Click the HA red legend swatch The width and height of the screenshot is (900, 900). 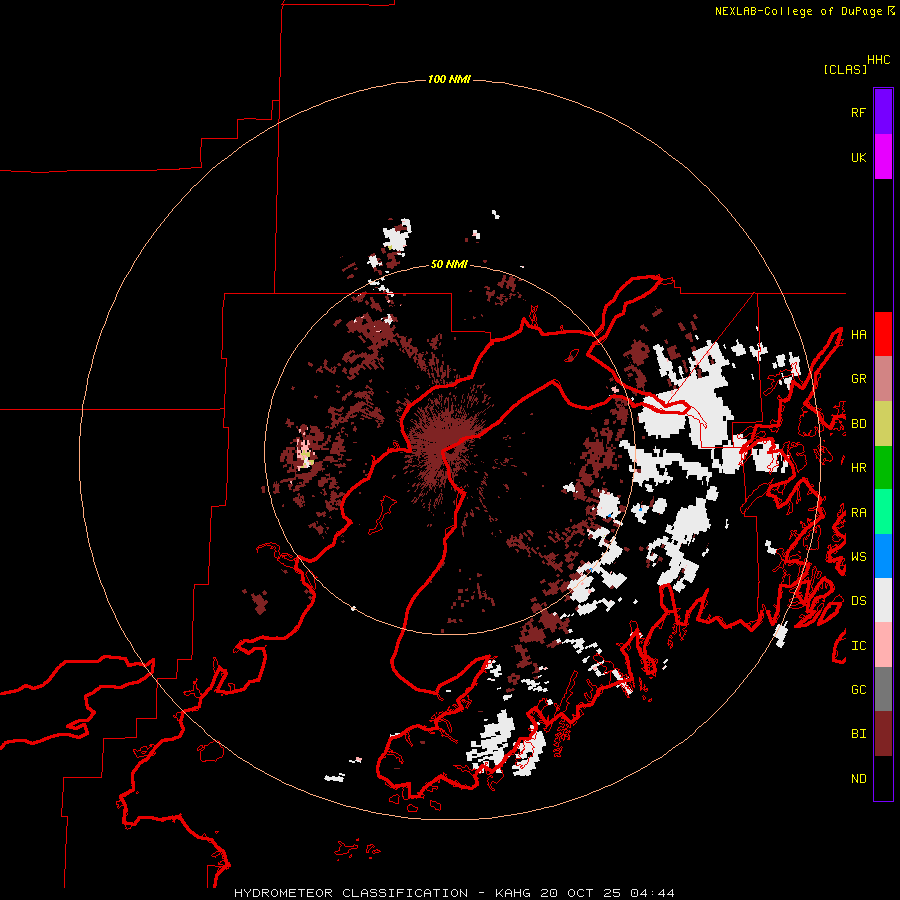[x=883, y=334]
